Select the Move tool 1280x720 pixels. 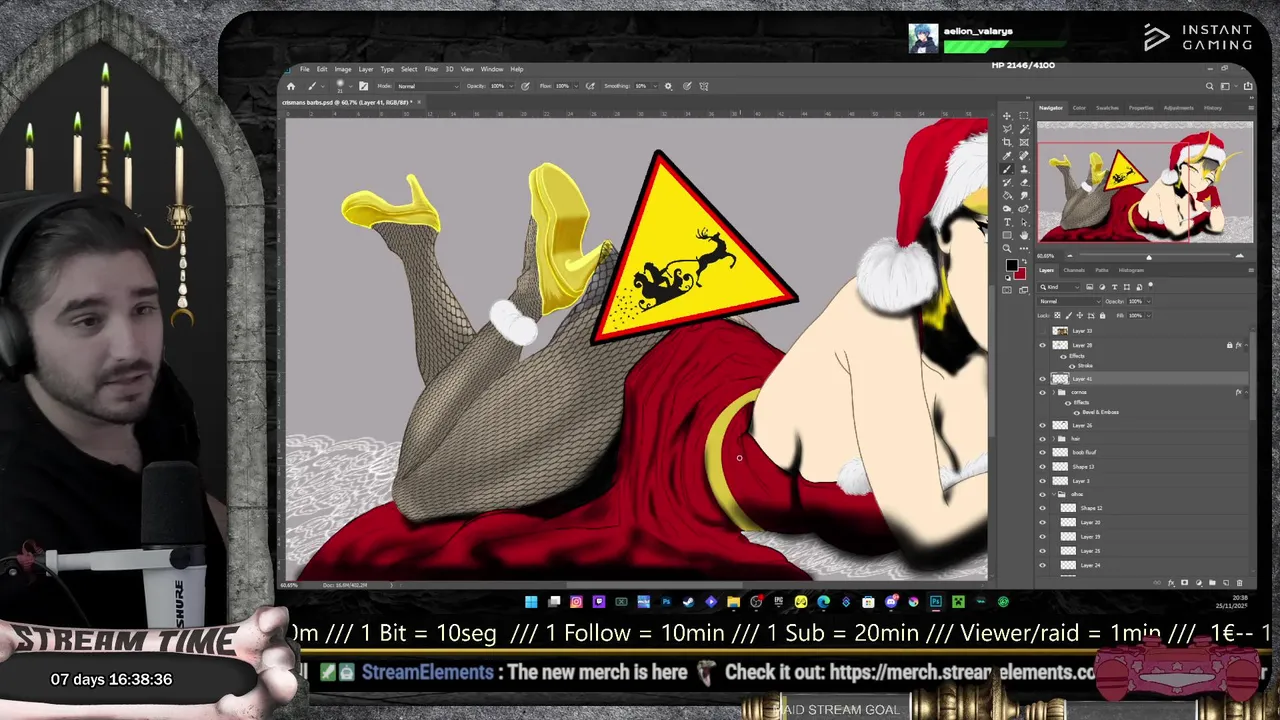click(1007, 116)
